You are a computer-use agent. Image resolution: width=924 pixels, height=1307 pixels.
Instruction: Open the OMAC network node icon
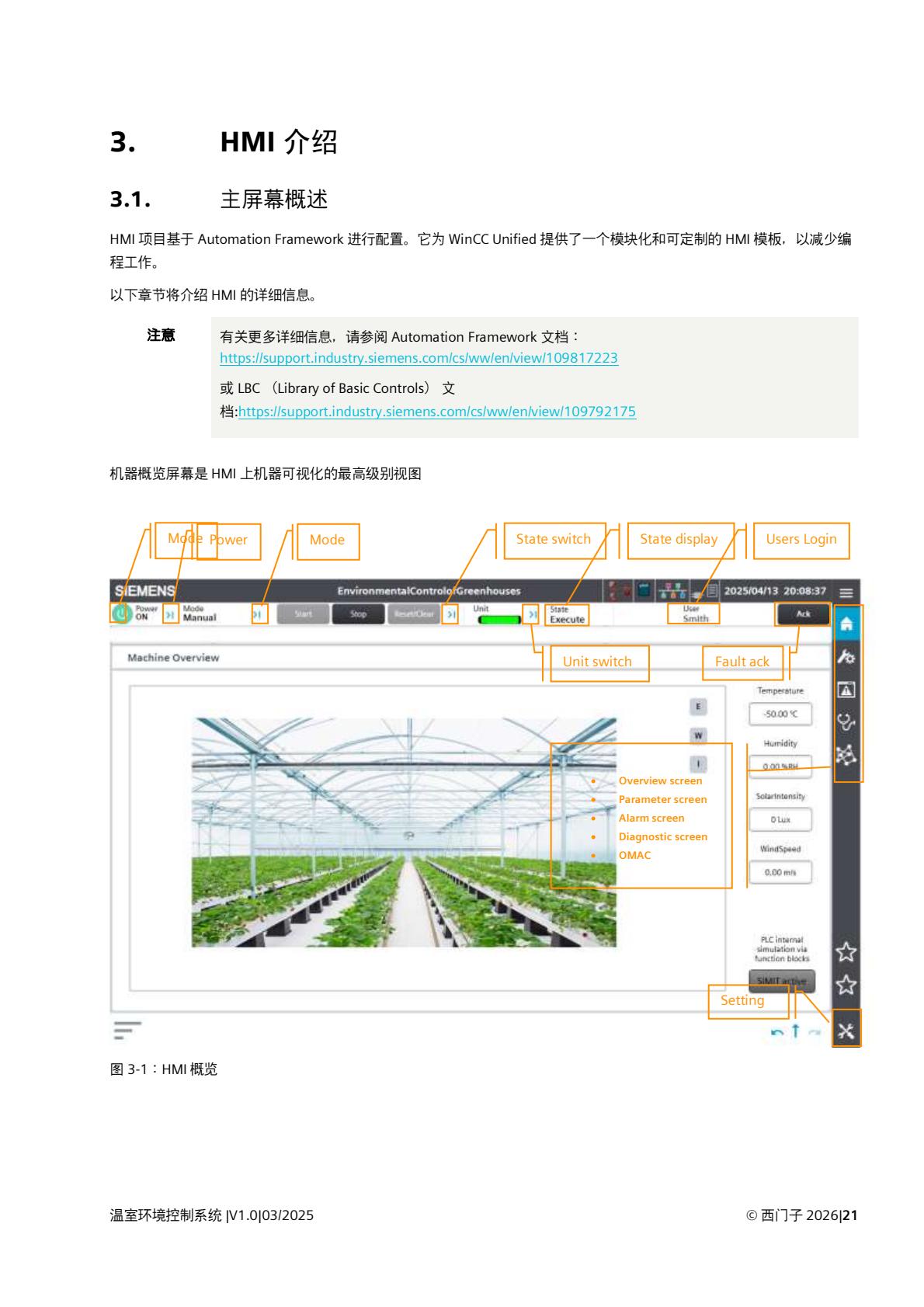[x=846, y=755]
